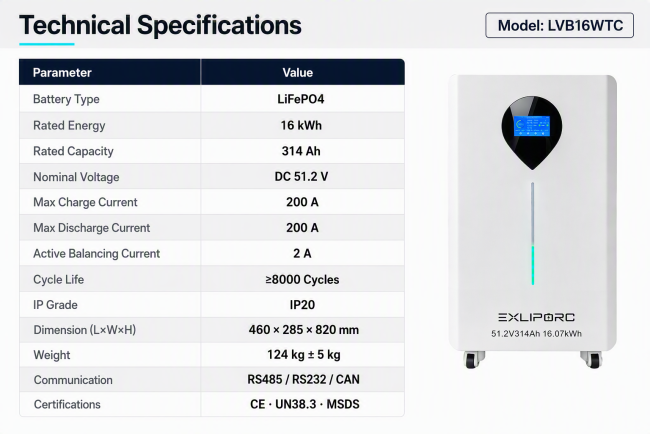The image size is (650, 434).
Task: Select the 314 Ah capacity value
Action: click(x=301, y=151)
